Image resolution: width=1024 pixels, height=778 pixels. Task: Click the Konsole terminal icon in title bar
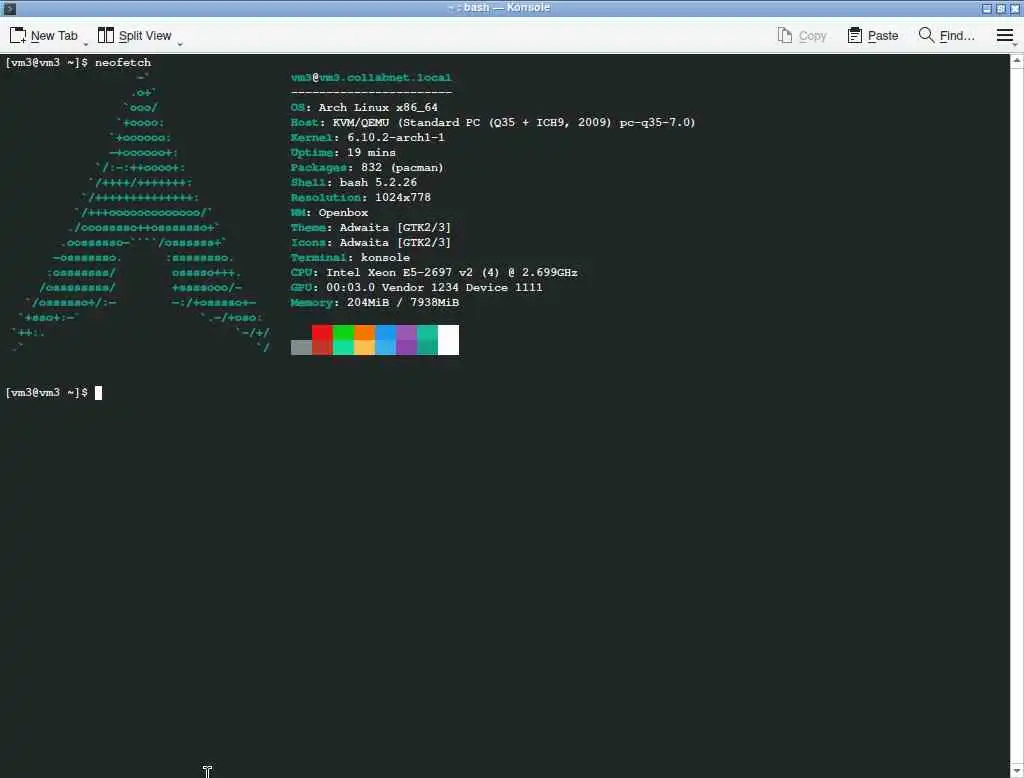pos(10,8)
